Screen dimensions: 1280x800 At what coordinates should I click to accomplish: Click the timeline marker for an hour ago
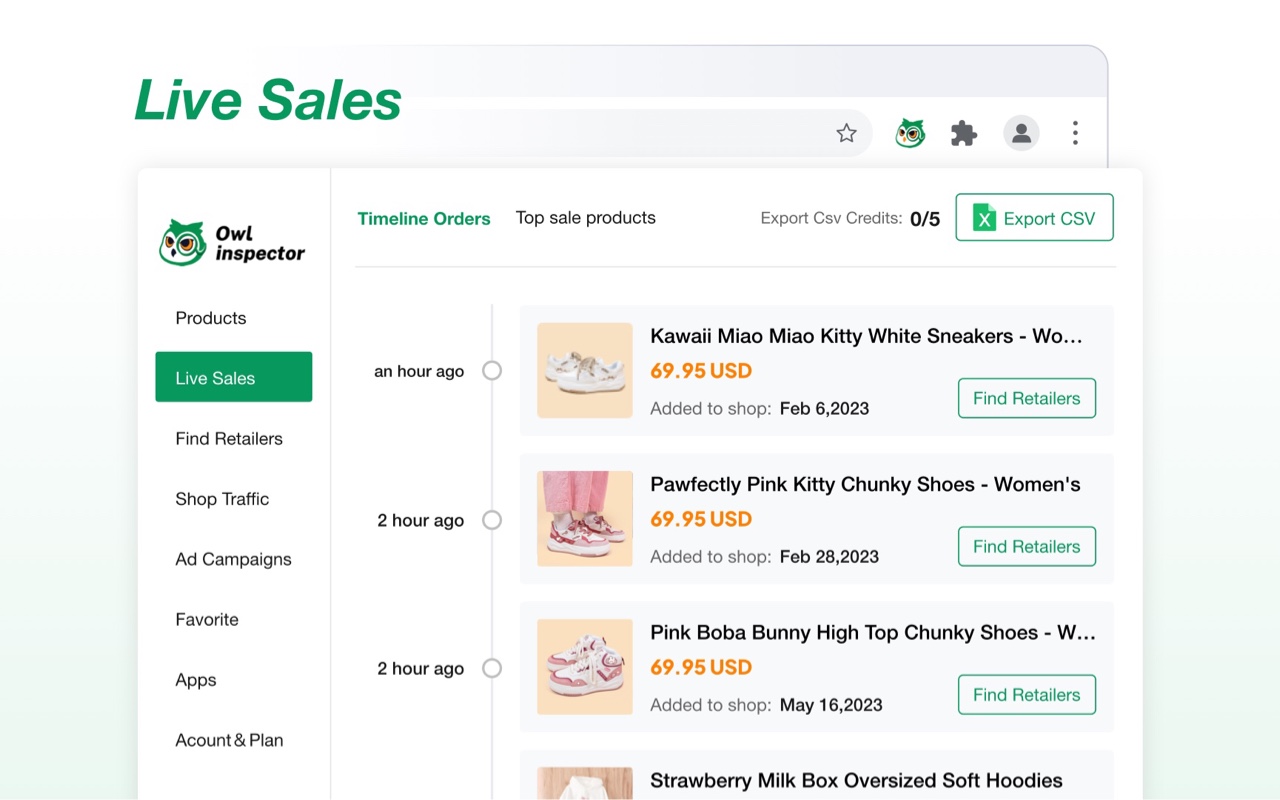pyautogui.click(x=492, y=371)
